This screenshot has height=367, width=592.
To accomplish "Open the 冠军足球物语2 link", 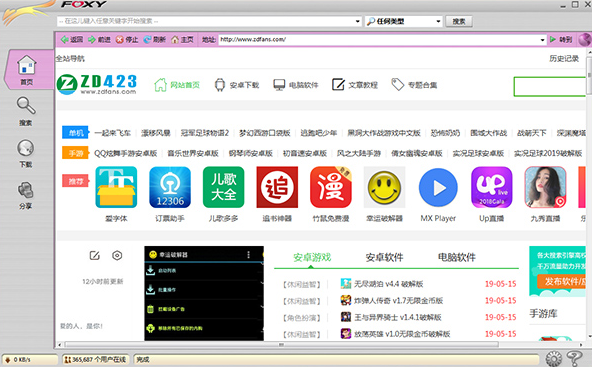I will pyautogui.click(x=205, y=133).
